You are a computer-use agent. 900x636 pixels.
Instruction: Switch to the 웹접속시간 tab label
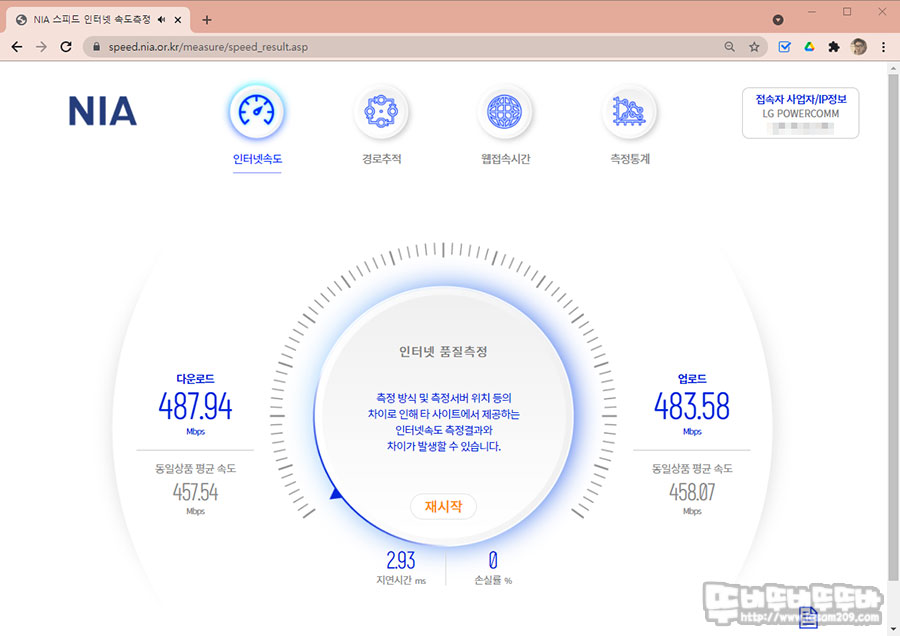505,159
